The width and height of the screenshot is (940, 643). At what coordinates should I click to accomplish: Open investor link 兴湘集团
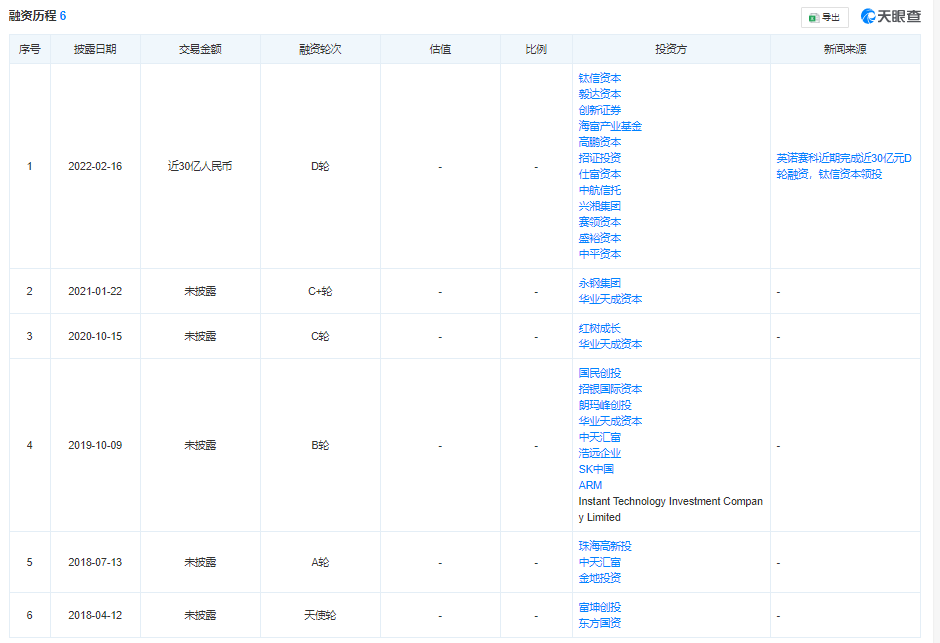click(599, 206)
